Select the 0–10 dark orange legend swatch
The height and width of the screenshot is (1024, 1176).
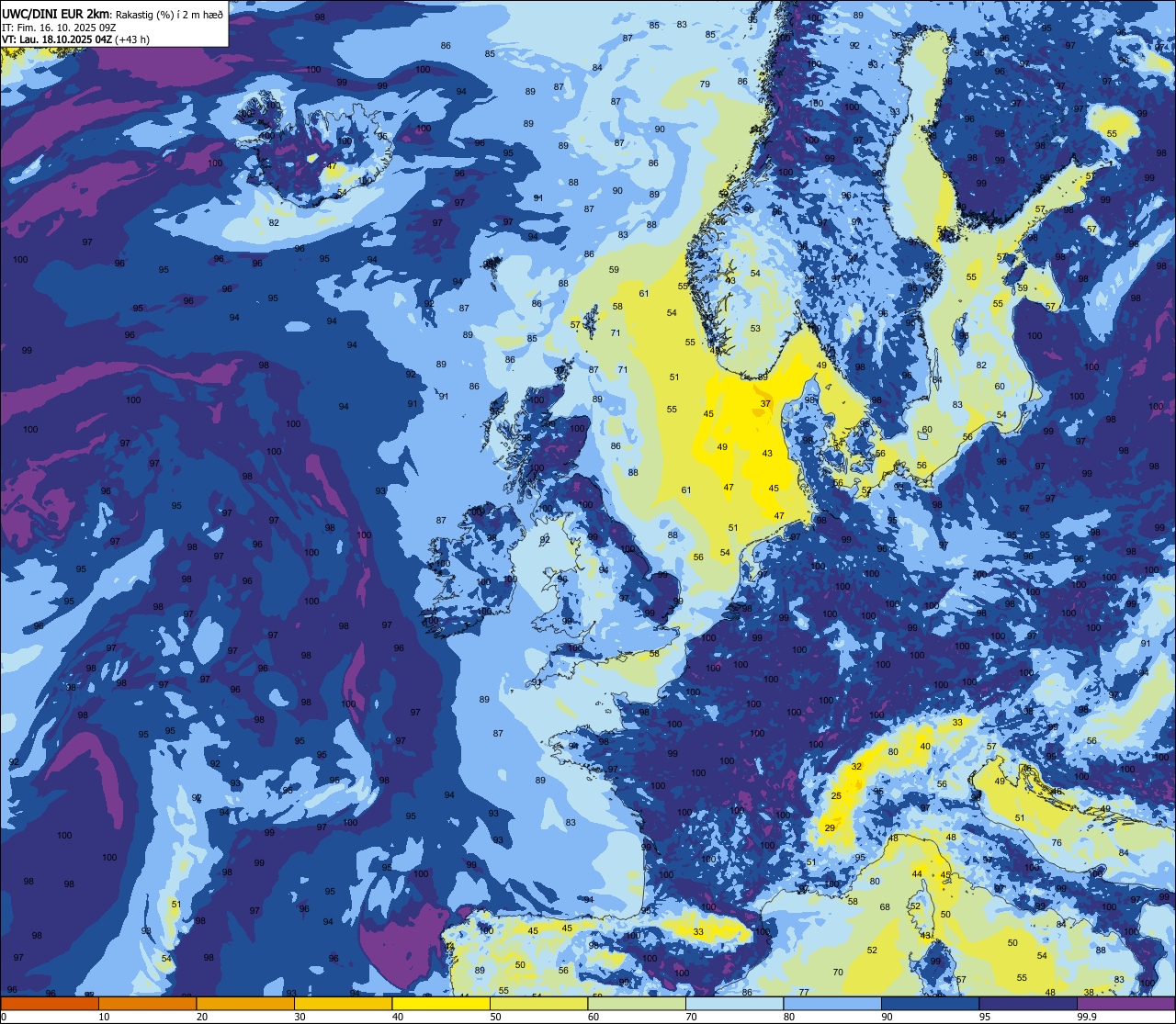click(50, 1004)
